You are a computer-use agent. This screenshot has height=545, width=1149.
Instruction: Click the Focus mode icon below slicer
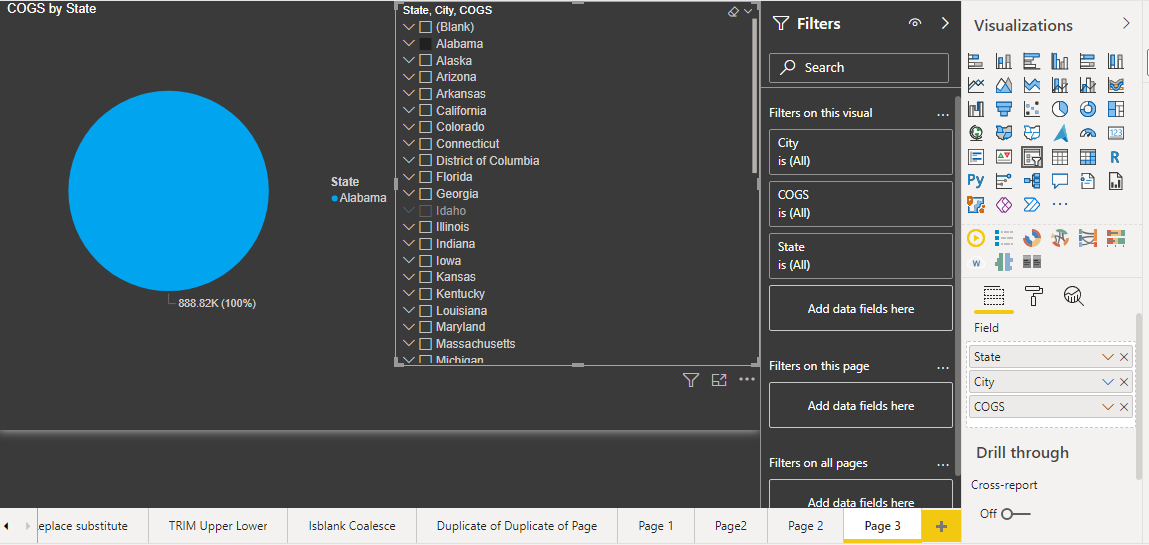(x=719, y=379)
